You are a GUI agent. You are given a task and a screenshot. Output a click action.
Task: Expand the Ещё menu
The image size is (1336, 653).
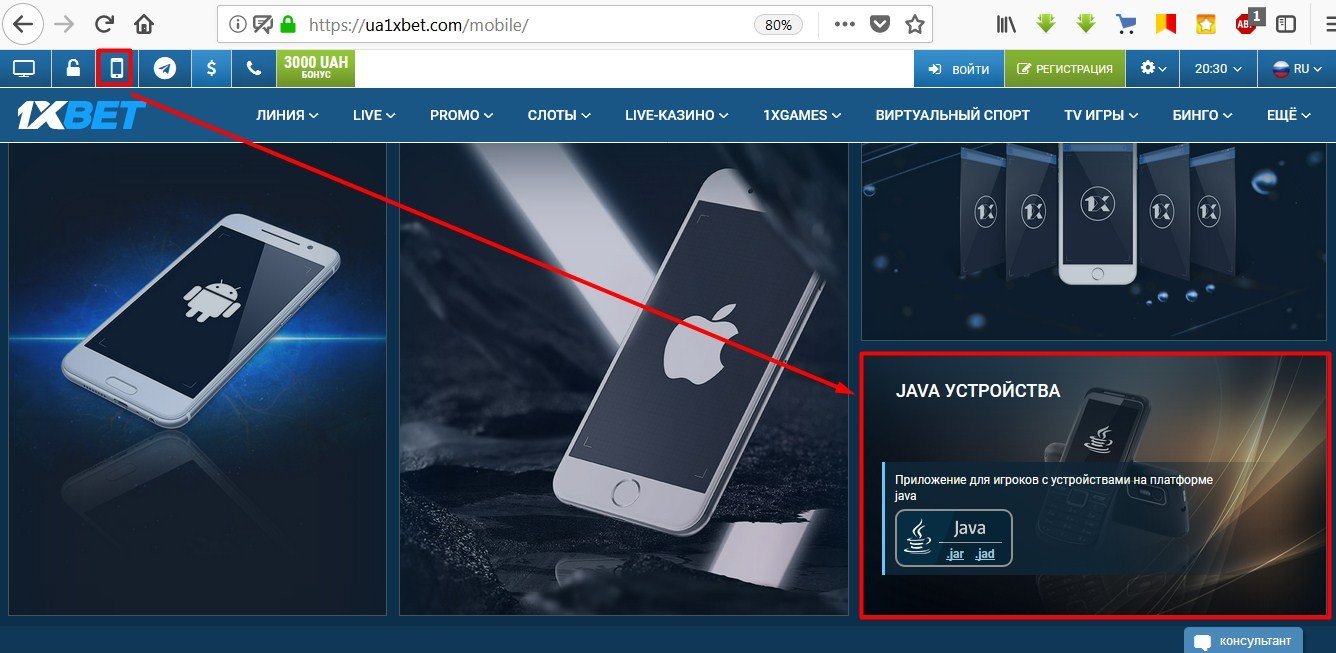1289,115
